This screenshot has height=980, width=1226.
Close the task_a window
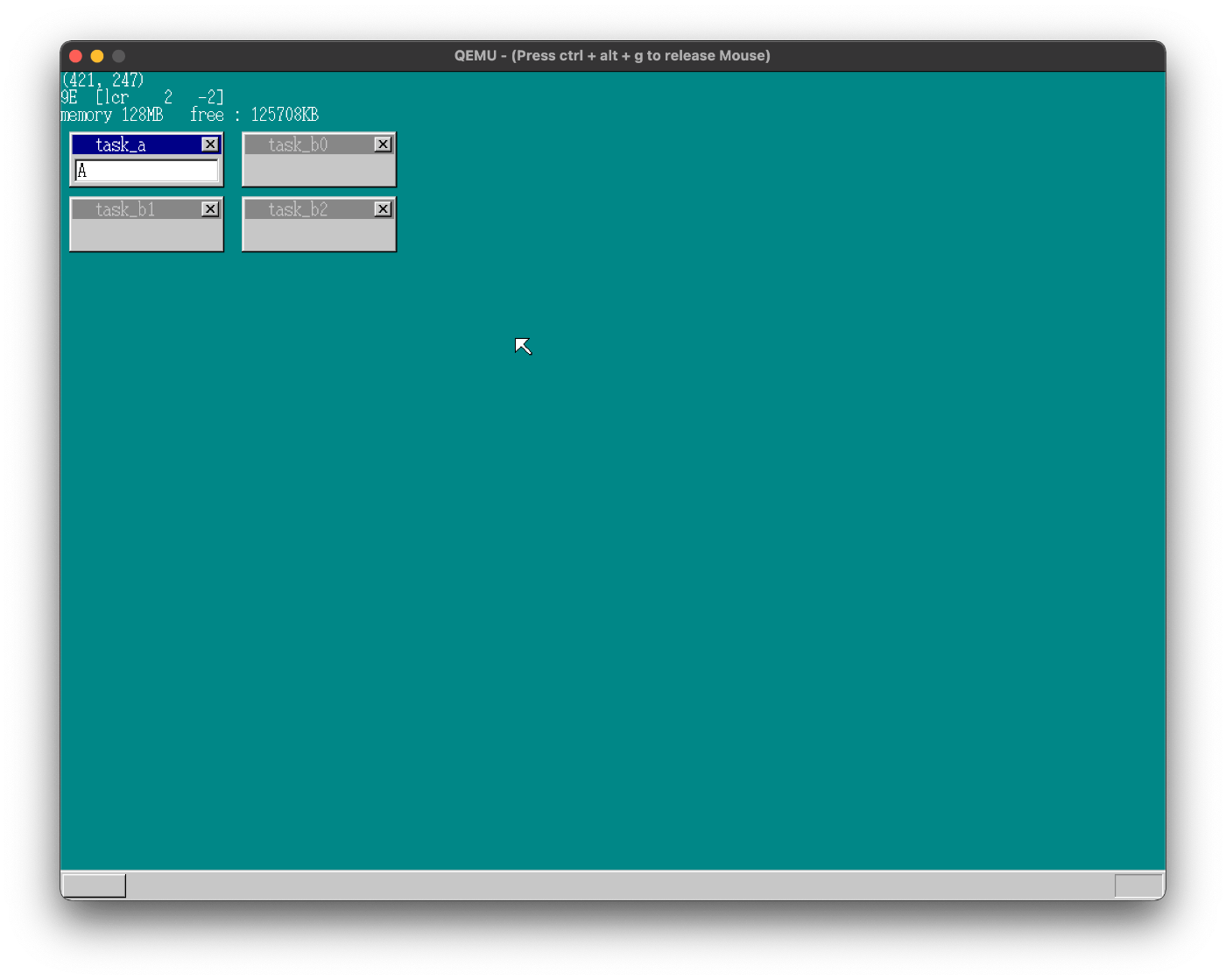point(210,145)
